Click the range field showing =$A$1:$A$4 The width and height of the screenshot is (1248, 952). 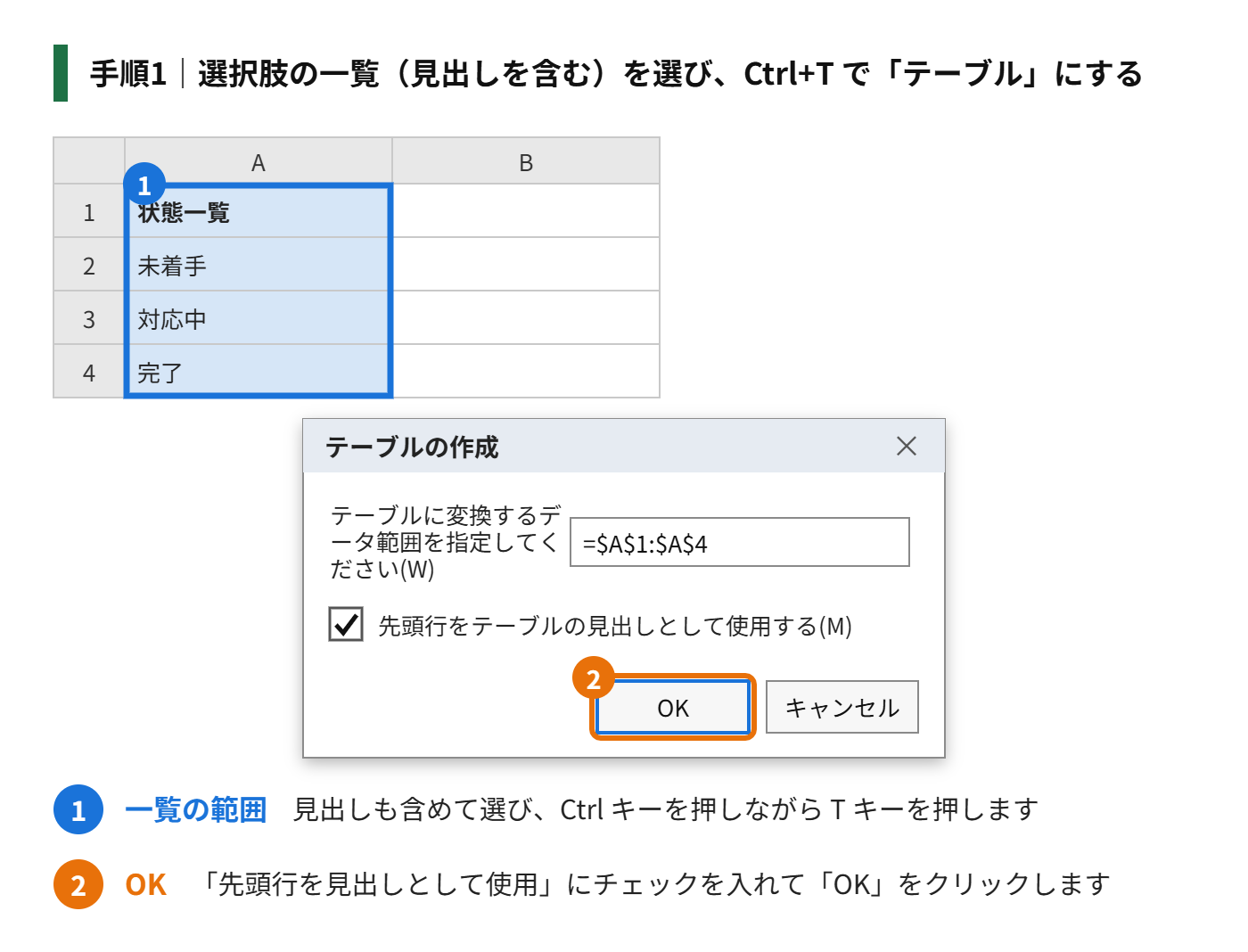(740, 542)
